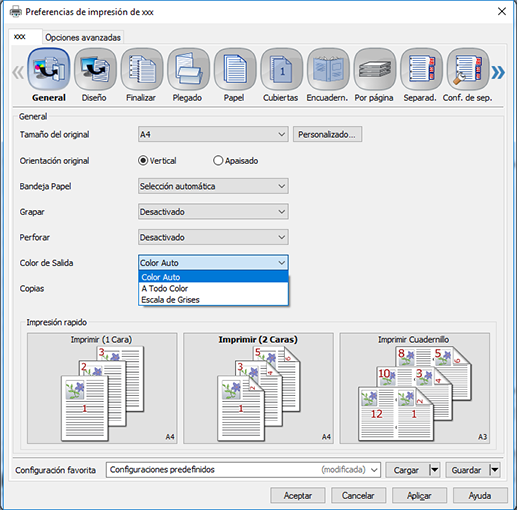The width and height of the screenshot is (517, 510).
Task: Select the Finalizar icon
Action: (142, 69)
